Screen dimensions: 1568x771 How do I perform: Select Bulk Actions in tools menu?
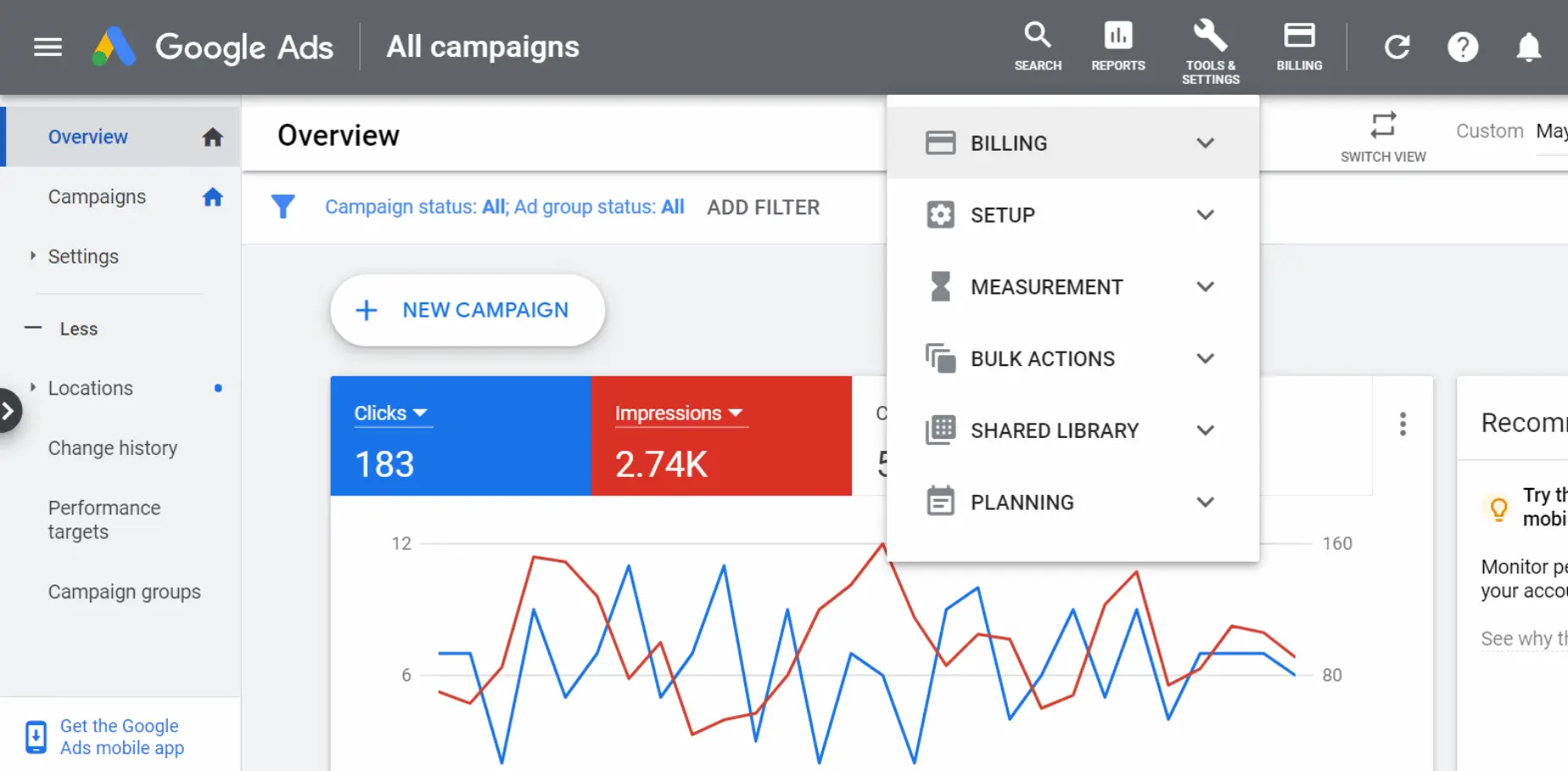pos(1043,359)
